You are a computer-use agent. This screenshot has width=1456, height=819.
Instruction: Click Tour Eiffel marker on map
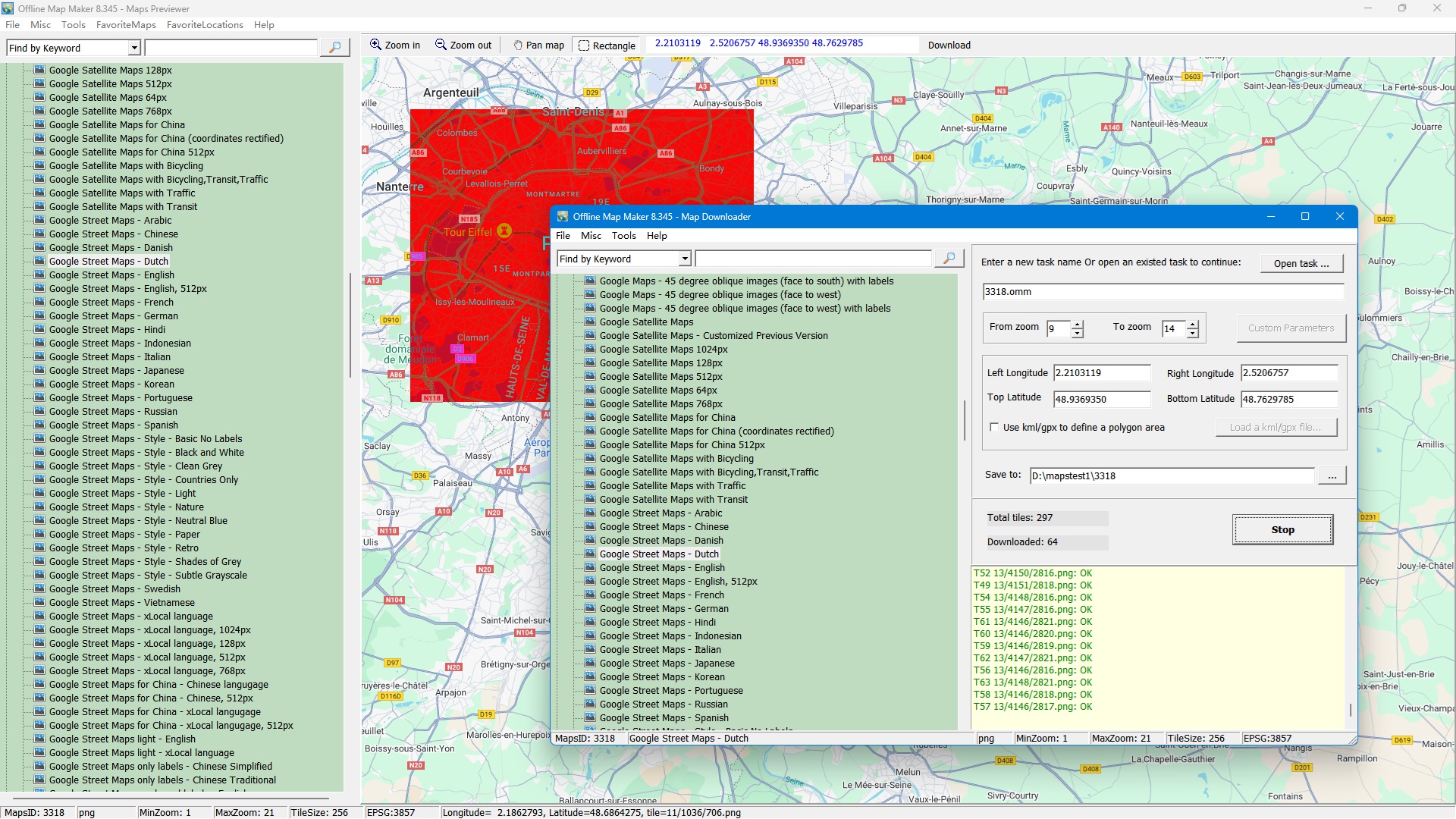click(x=504, y=231)
